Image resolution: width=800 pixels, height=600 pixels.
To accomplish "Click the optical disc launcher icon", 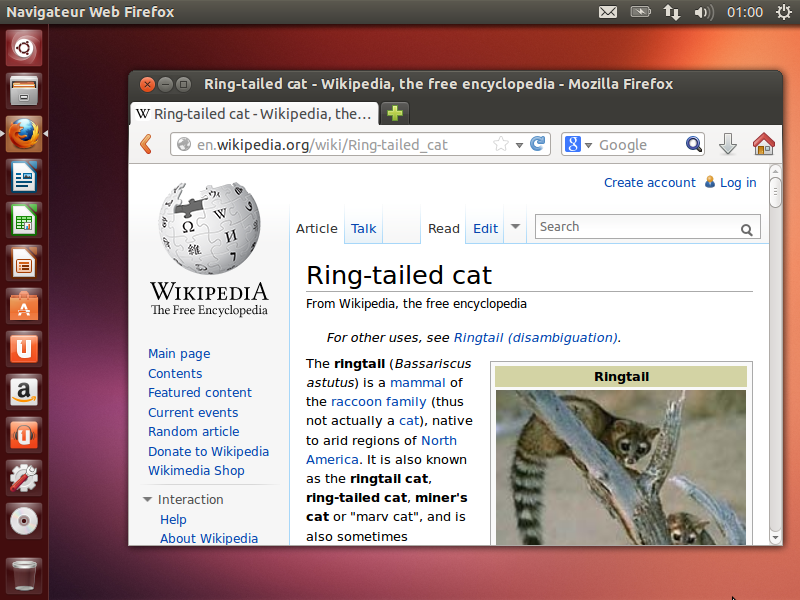I will (x=24, y=521).
